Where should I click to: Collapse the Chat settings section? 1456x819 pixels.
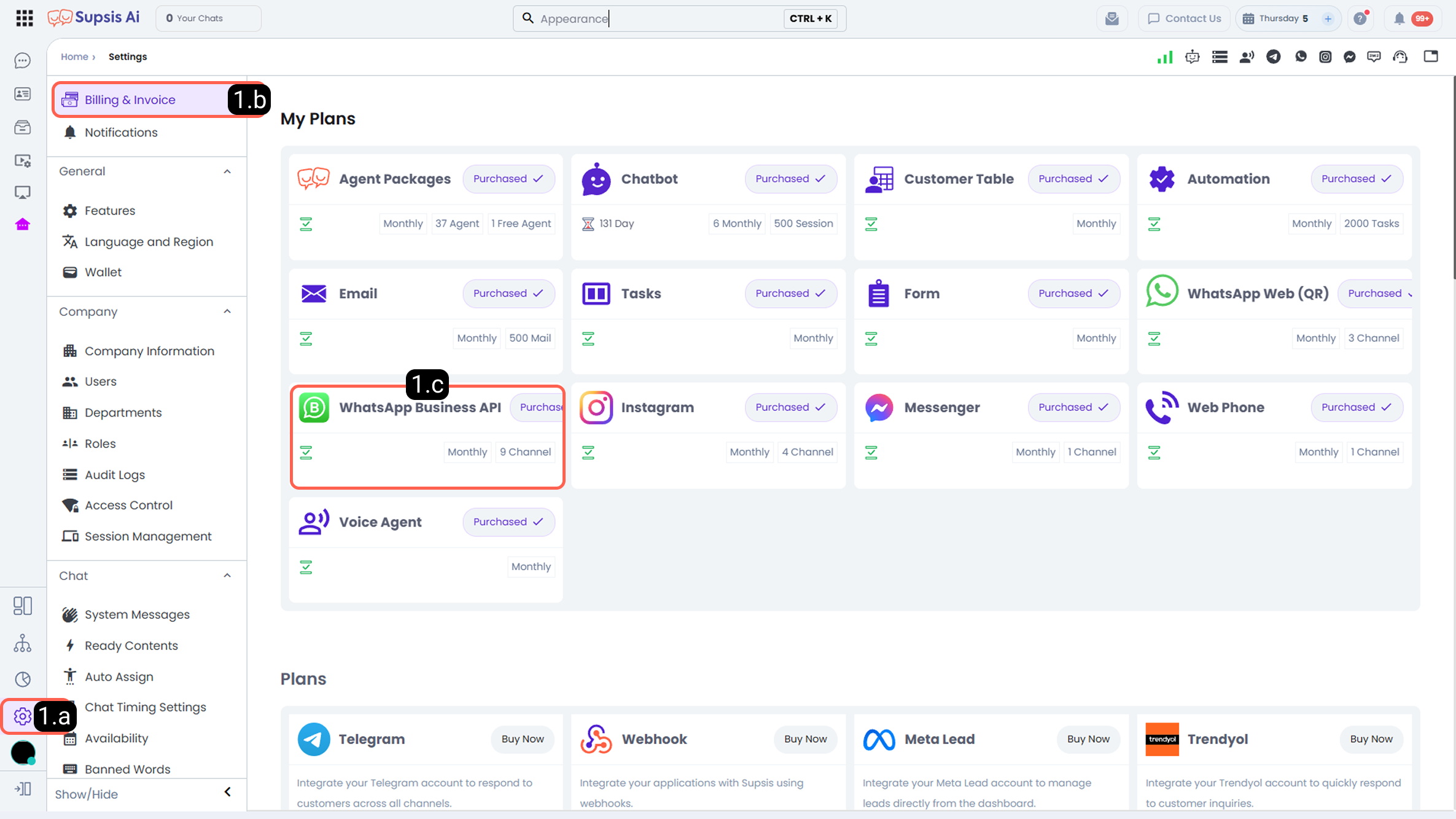(227, 576)
